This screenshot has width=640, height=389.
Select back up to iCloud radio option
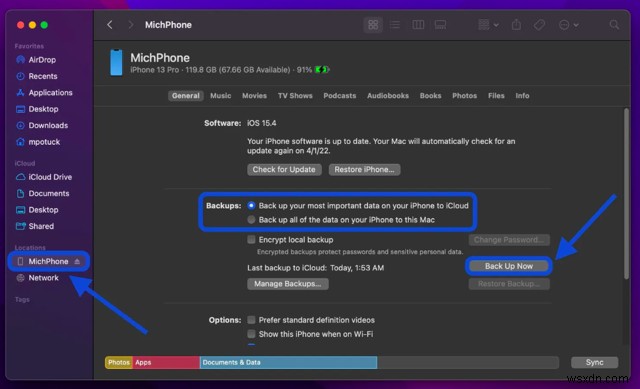251,205
